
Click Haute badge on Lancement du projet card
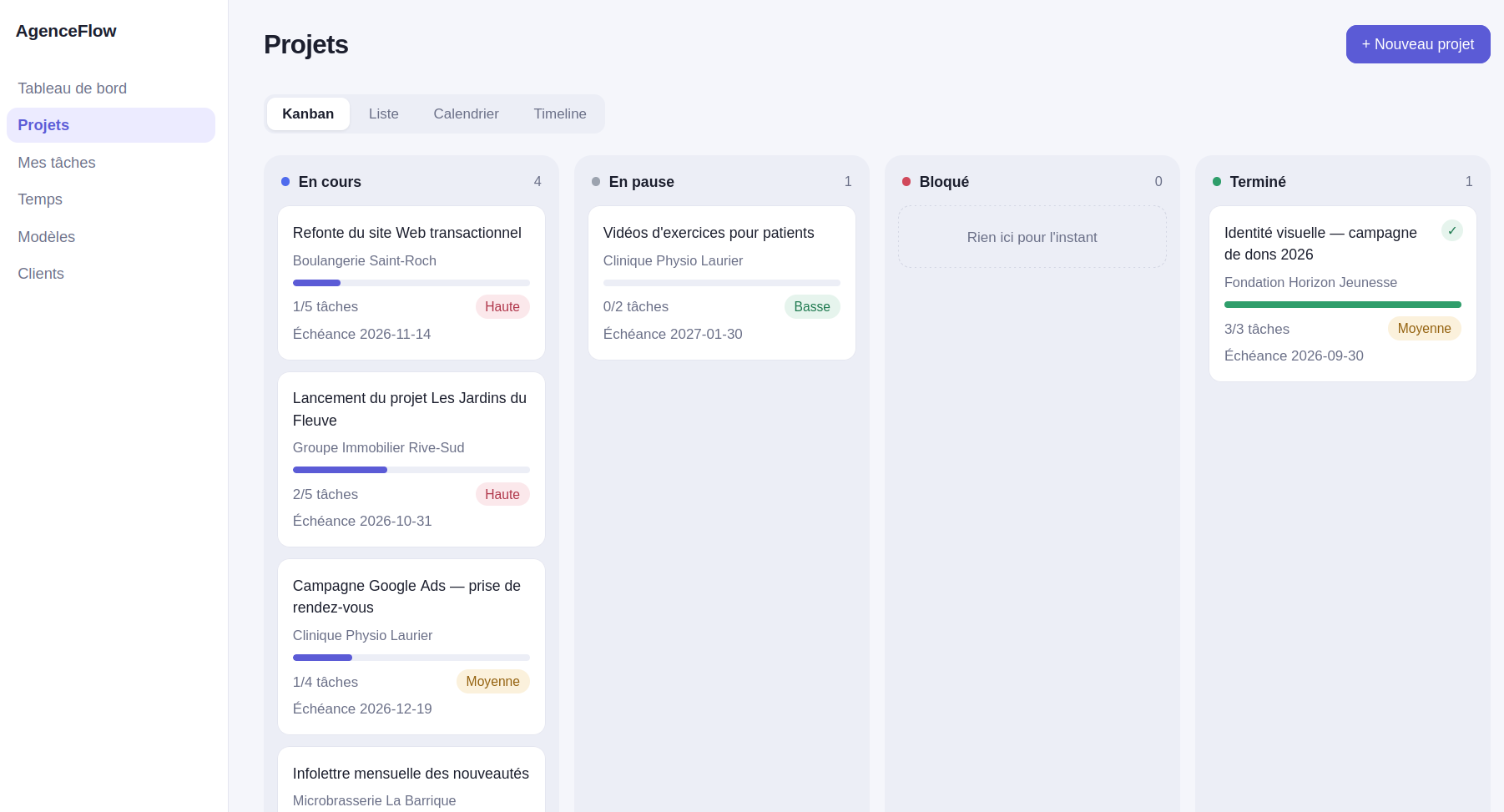pos(502,494)
